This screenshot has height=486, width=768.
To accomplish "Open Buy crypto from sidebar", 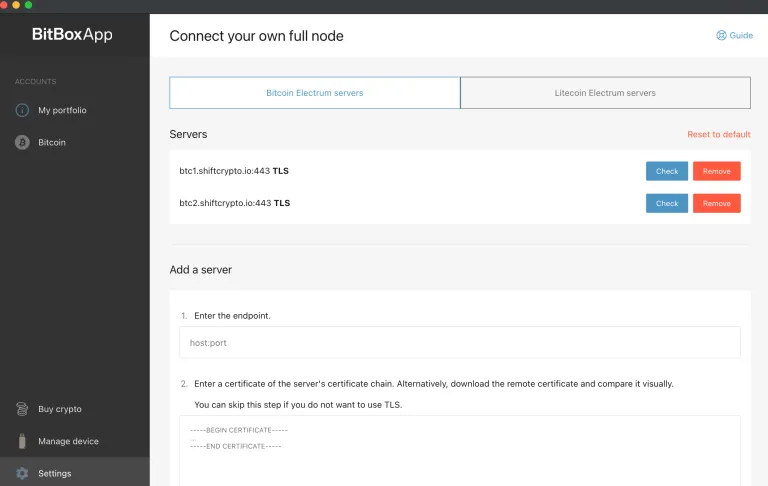I will pos(60,409).
